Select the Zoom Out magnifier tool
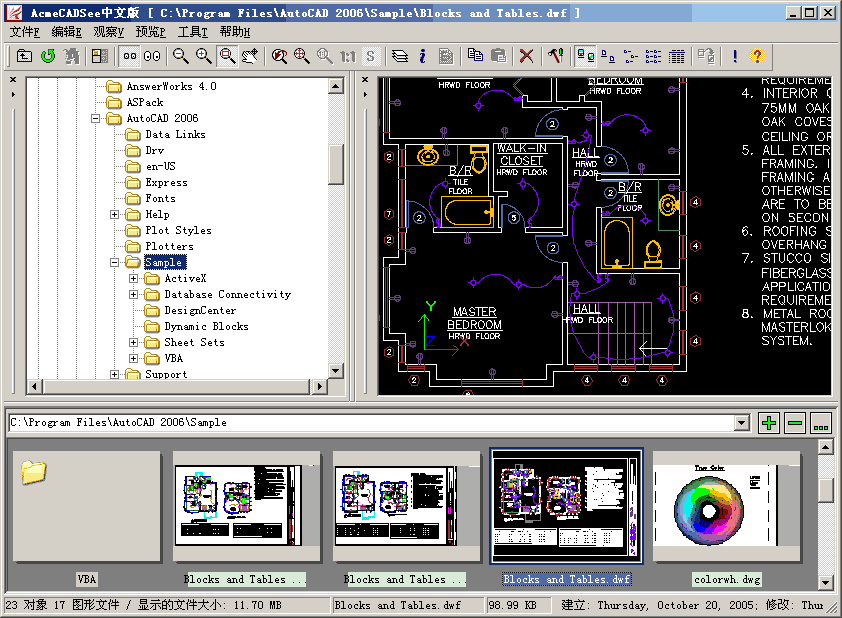The width and height of the screenshot is (842, 618). (180, 56)
